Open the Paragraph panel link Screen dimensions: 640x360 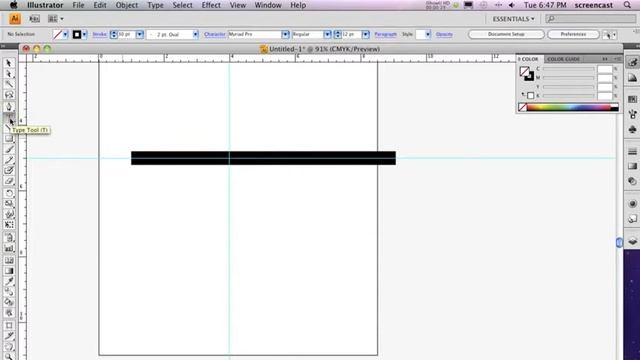point(385,35)
